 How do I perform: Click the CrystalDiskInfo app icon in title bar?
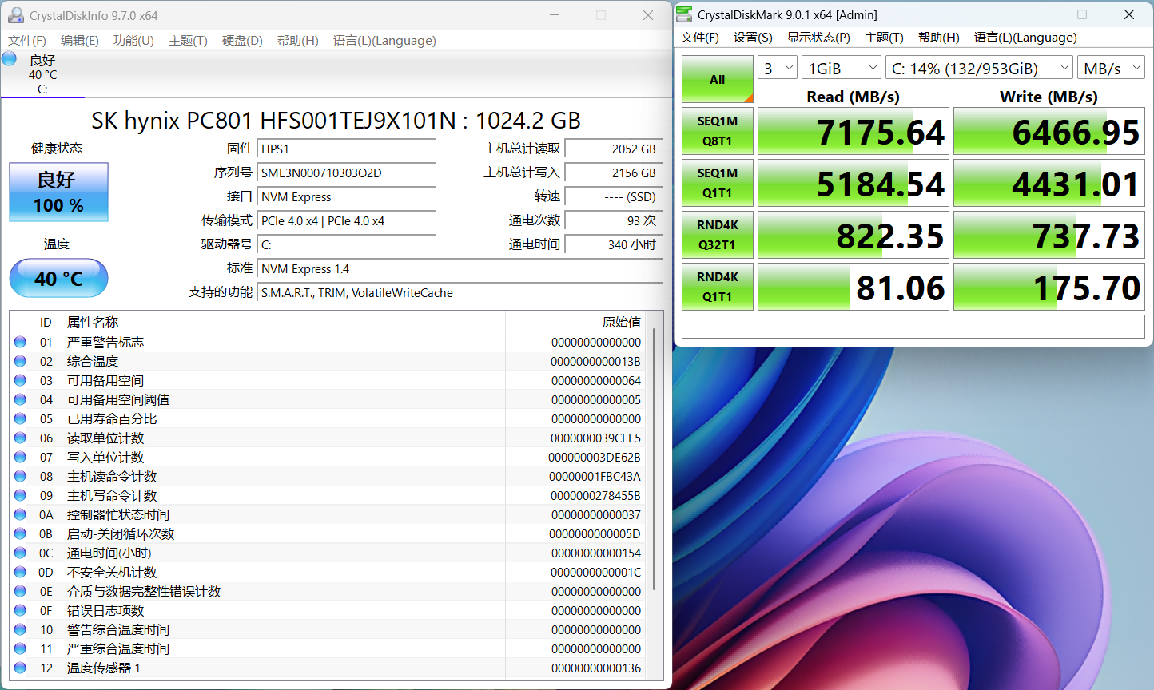click(x=14, y=15)
